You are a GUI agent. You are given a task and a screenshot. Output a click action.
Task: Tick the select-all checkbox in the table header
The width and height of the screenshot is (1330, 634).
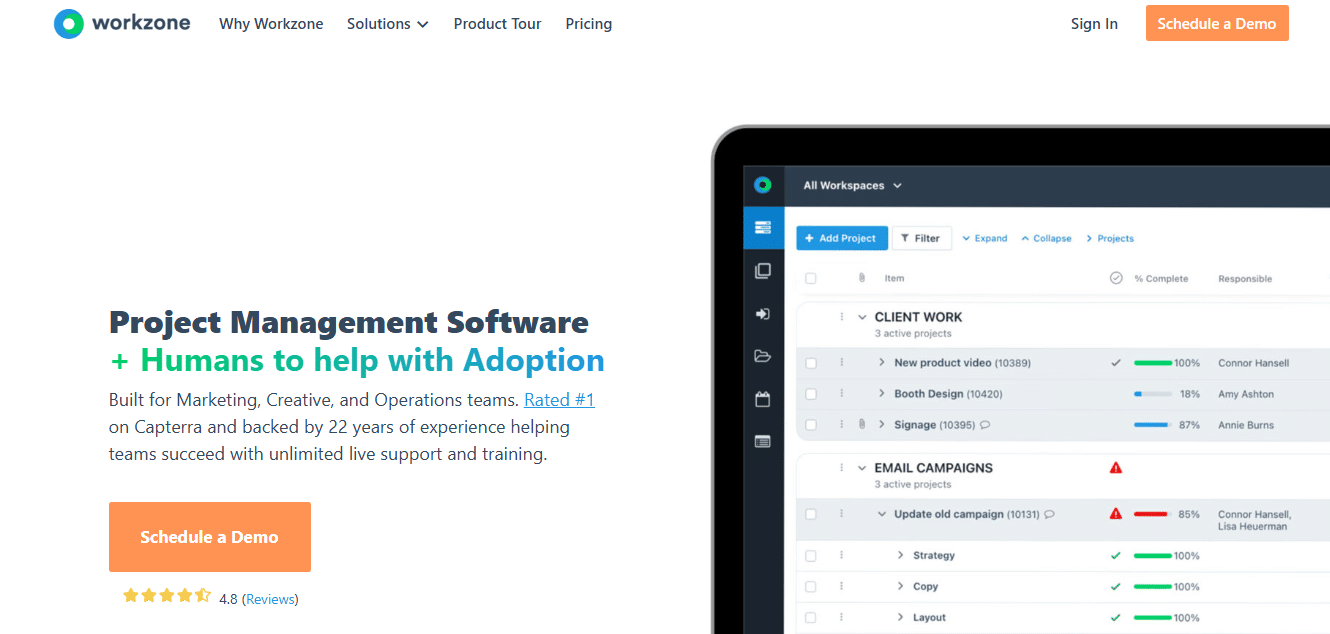pyautogui.click(x=811, y=278)
